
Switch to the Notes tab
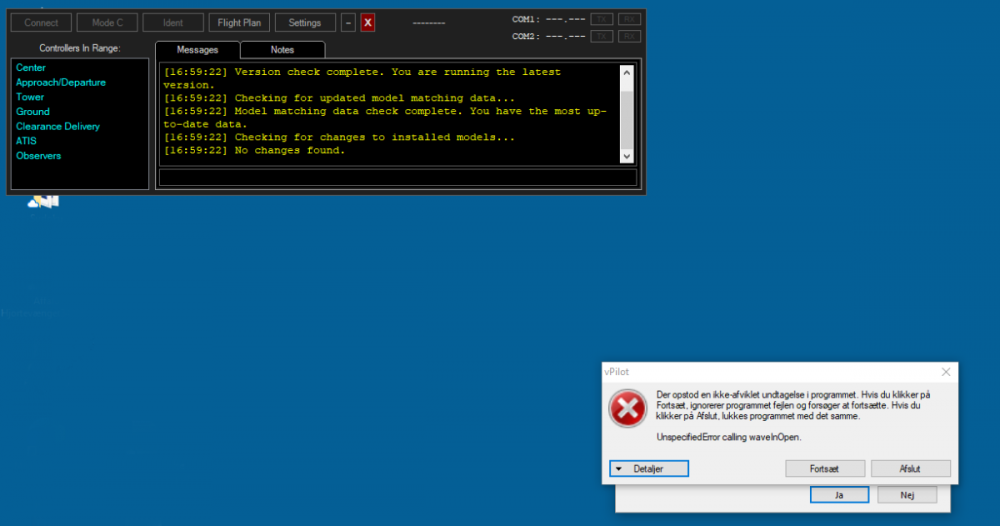(282, 49)
